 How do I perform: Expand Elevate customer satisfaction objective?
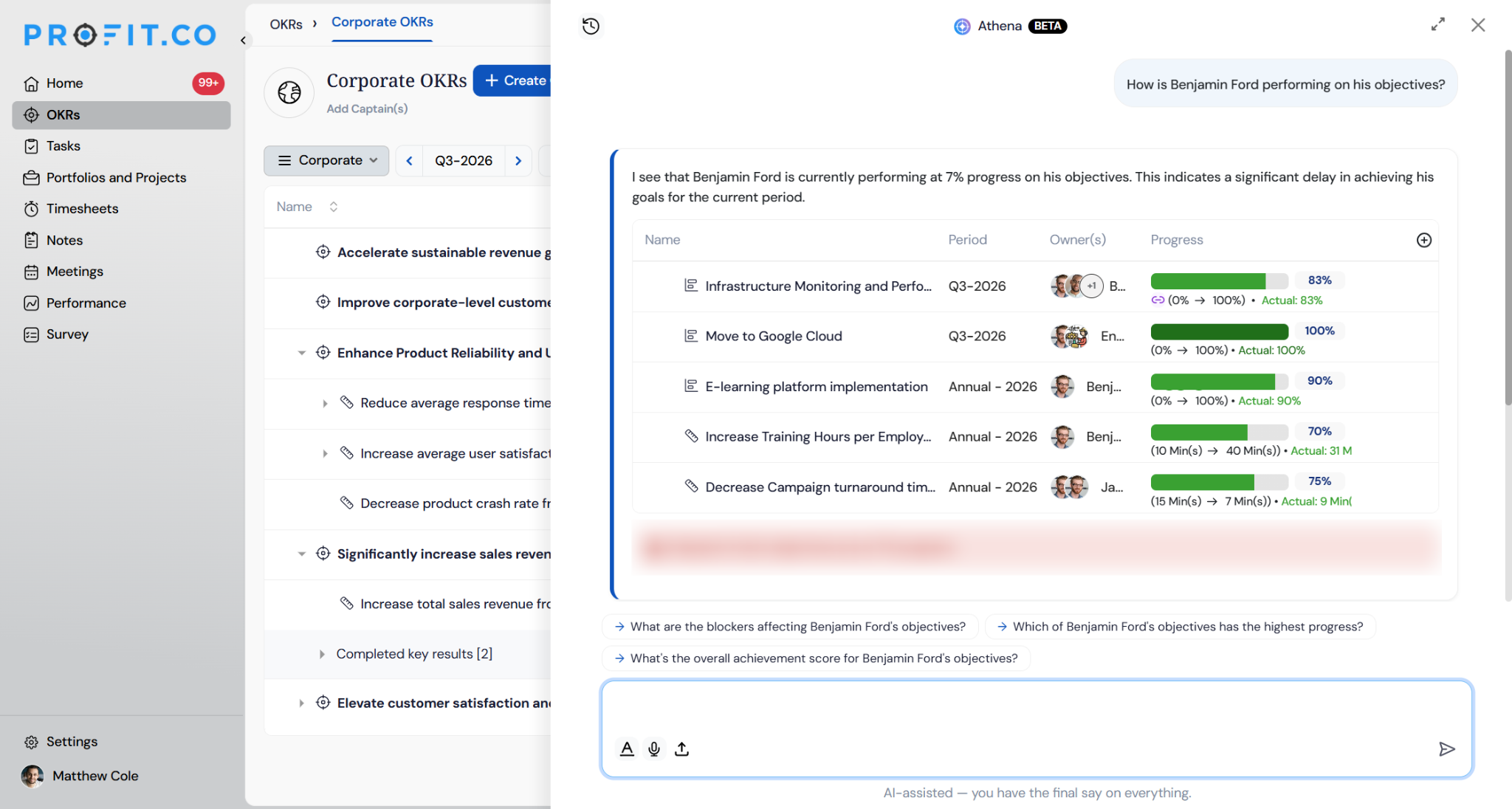pos(301,703)
